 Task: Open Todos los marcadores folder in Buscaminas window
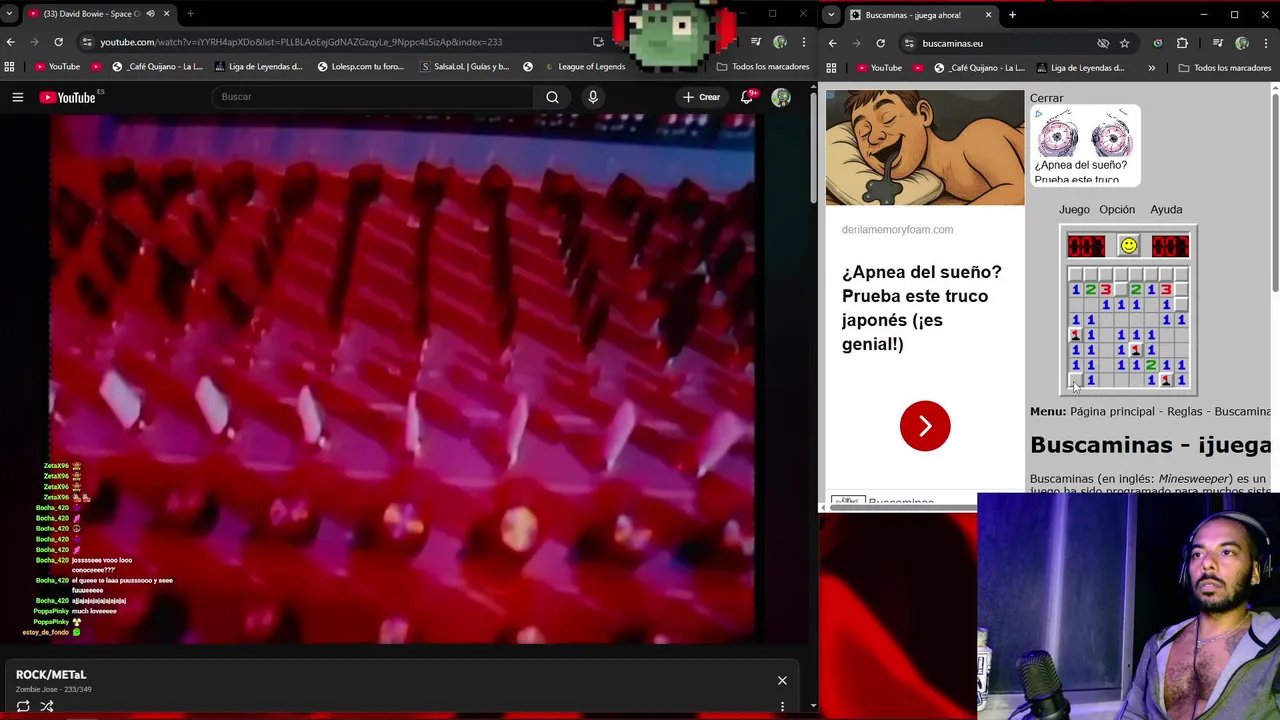[1224, 68]
